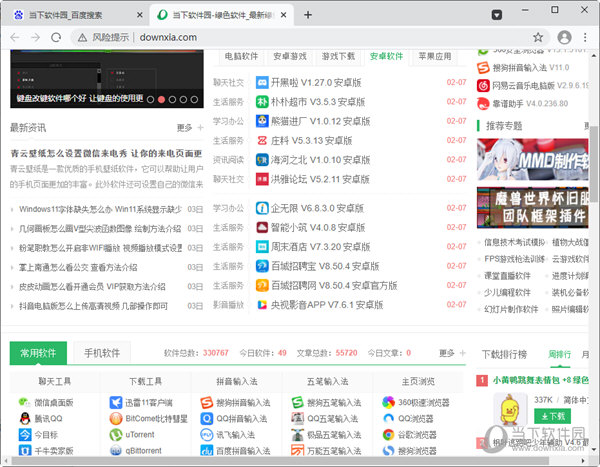Reload the page with refresh icon
This screenshot has height=467, width=600.
(56, 38)
